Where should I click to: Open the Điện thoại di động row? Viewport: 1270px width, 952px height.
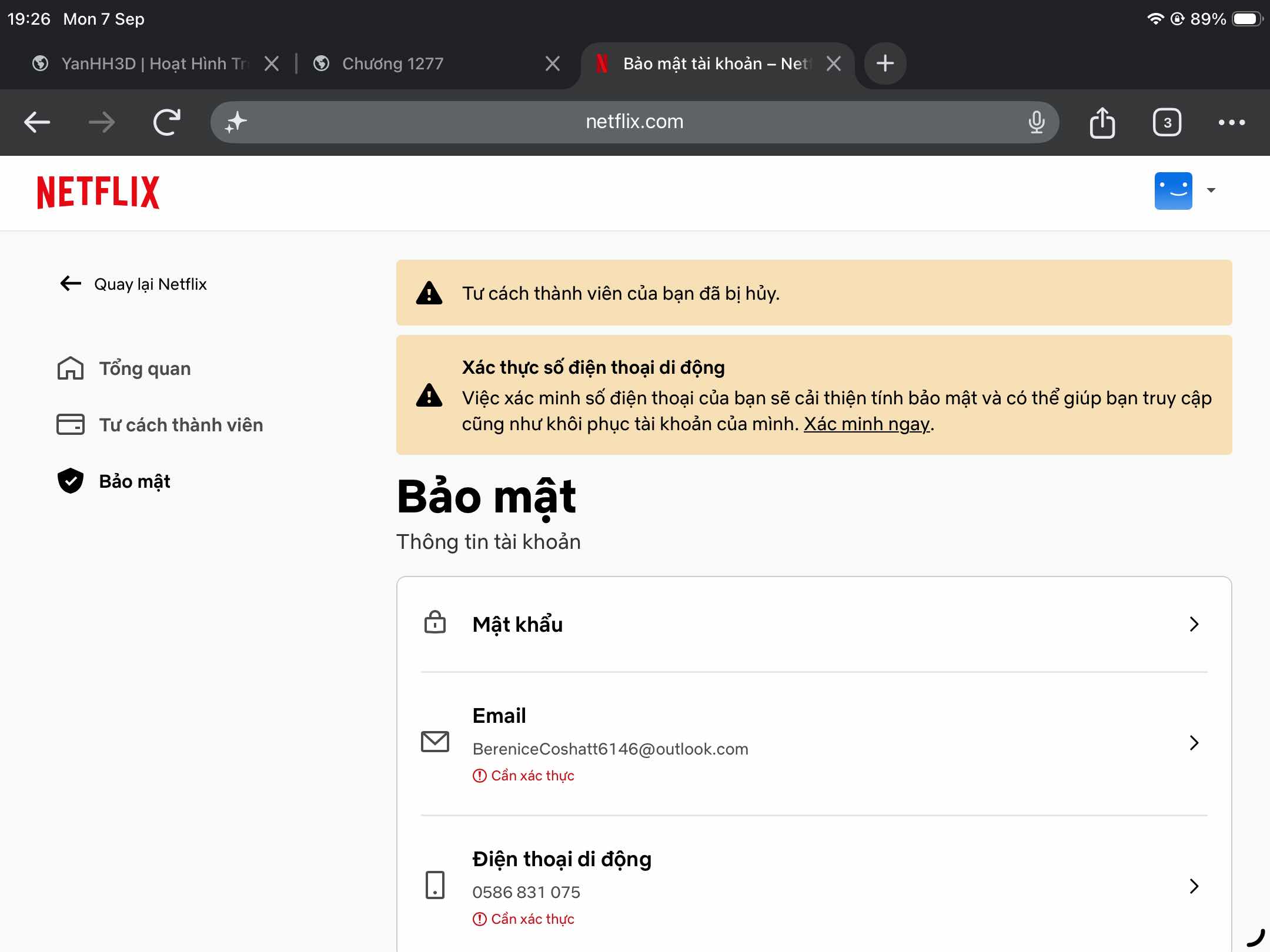coord(814,886)
